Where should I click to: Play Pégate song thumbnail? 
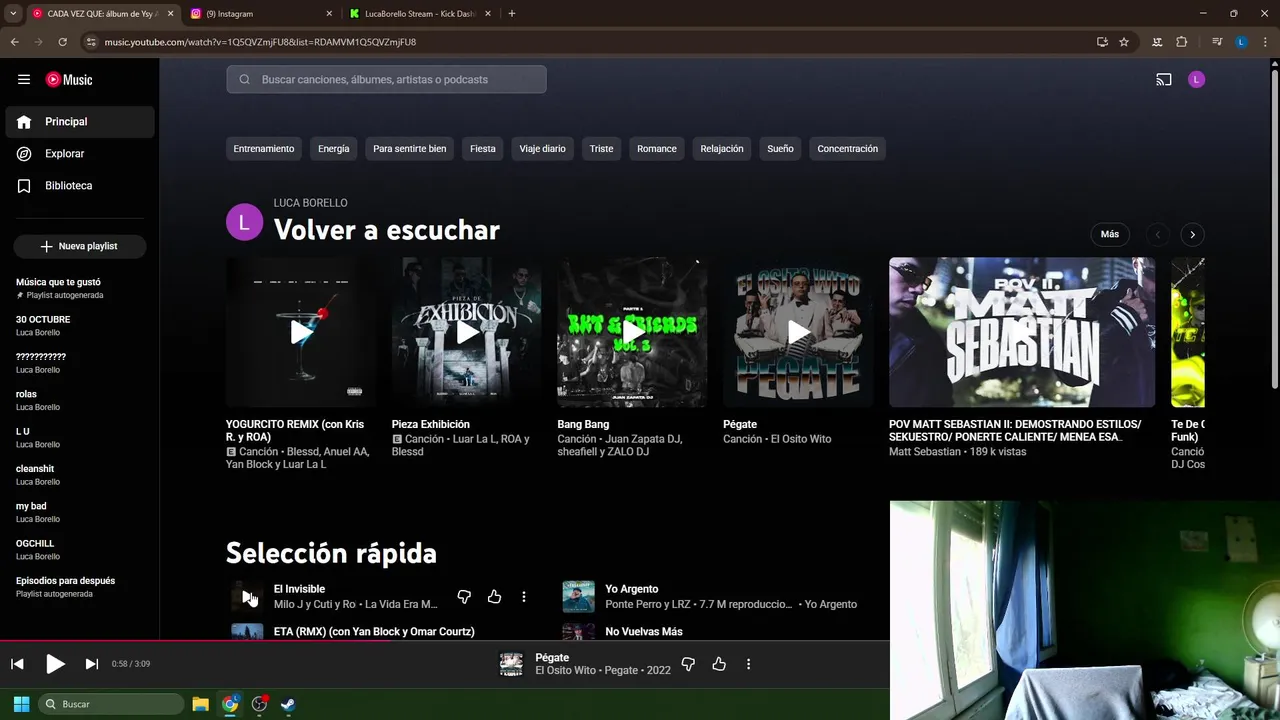pyautogui.click(x=798, y=332)
